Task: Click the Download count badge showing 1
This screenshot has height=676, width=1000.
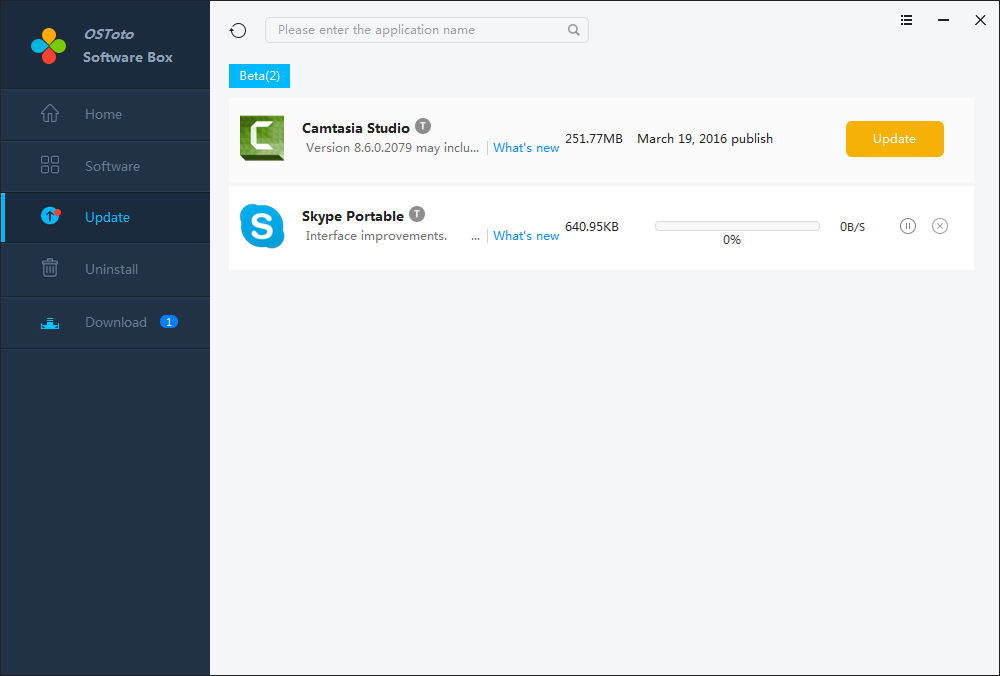Action: [169, 322]
